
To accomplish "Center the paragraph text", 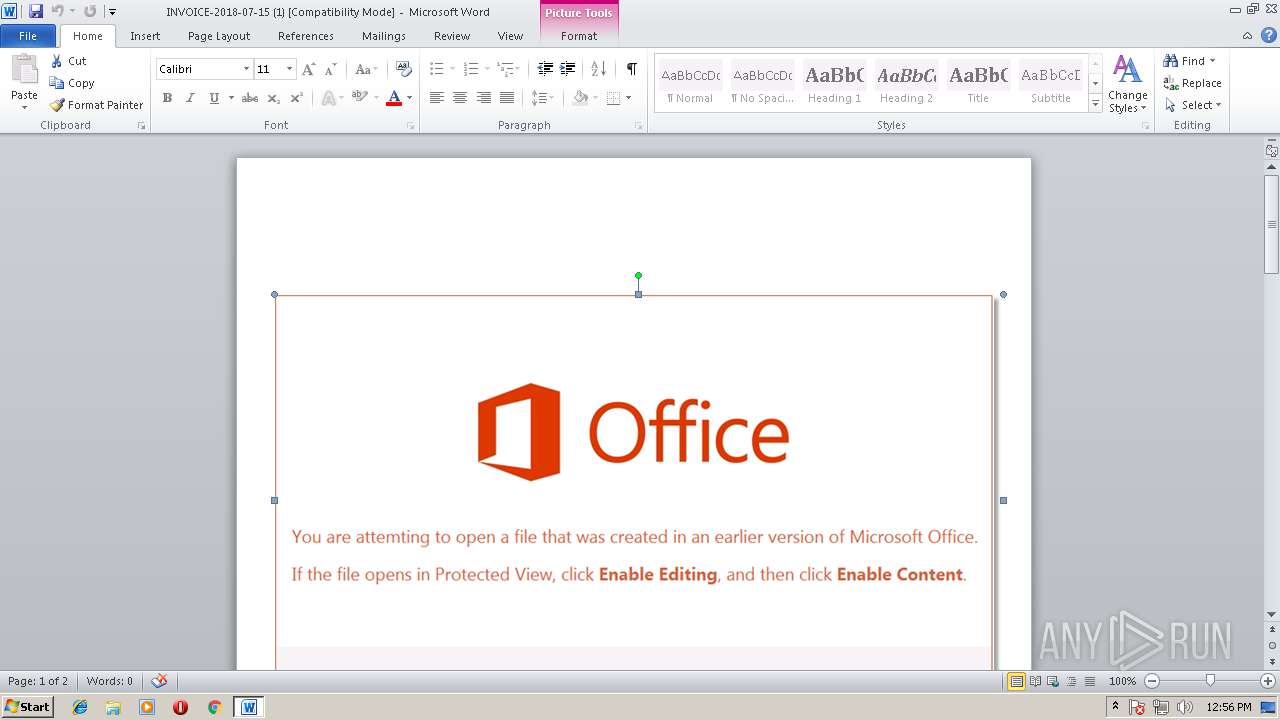I will tap(460, 98).
